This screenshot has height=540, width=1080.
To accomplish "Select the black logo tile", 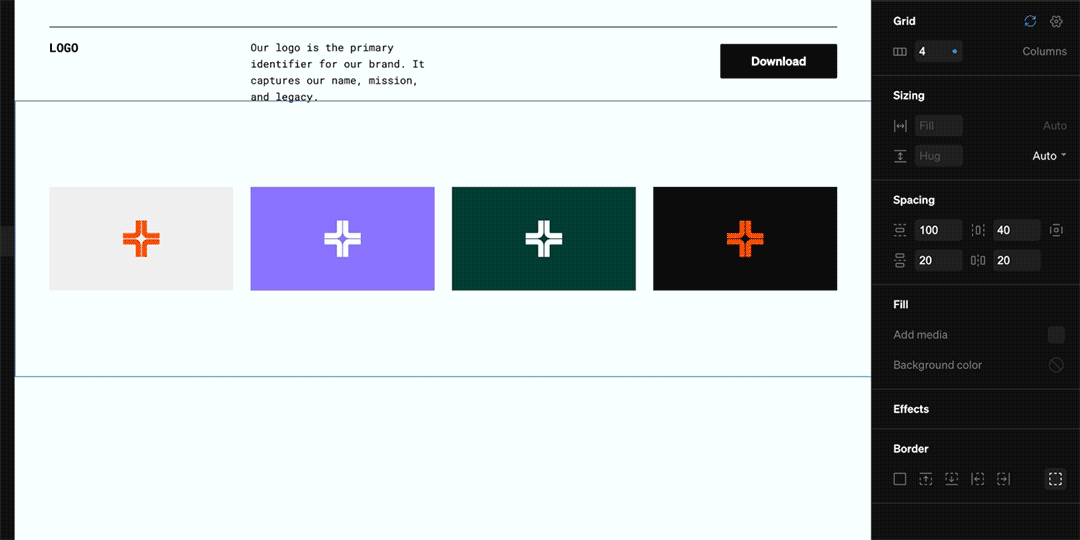I will click(x=745, y=238).
